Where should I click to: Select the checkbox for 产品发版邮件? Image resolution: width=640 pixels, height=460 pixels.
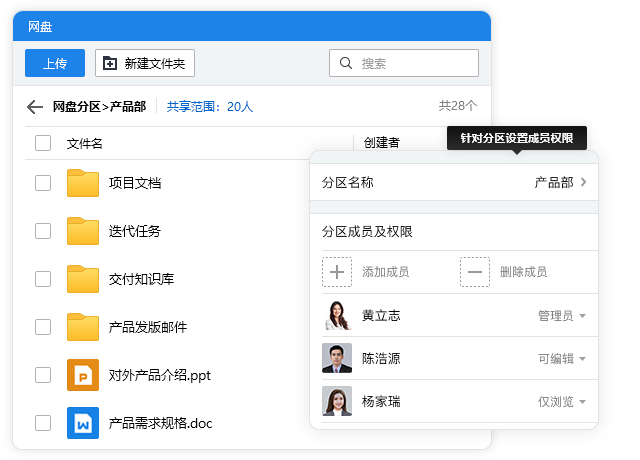[43, 327]
